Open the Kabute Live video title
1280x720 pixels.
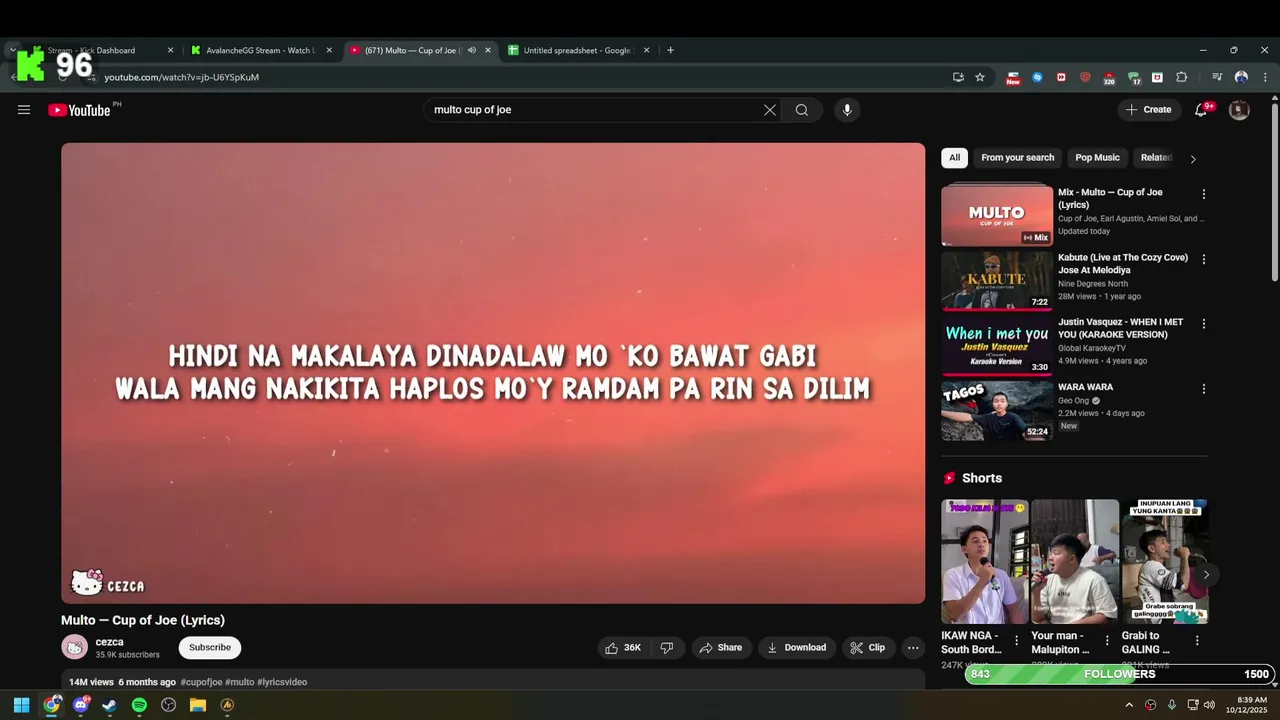(x=1123, y=264)
